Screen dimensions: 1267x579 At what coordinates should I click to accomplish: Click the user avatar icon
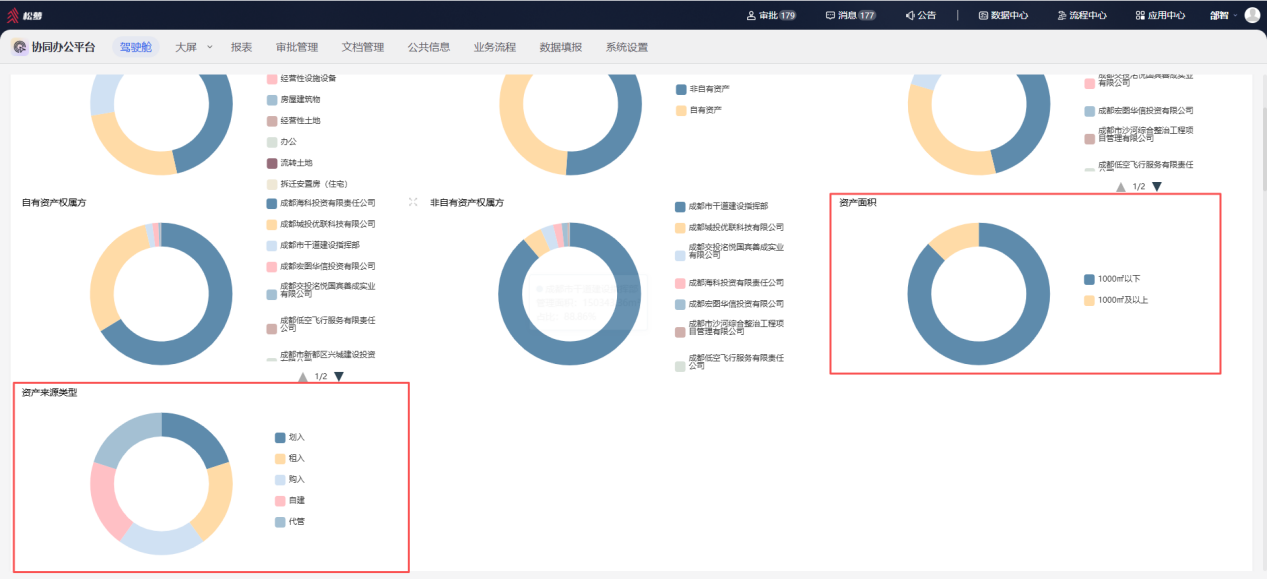[x=1252, y=15]
